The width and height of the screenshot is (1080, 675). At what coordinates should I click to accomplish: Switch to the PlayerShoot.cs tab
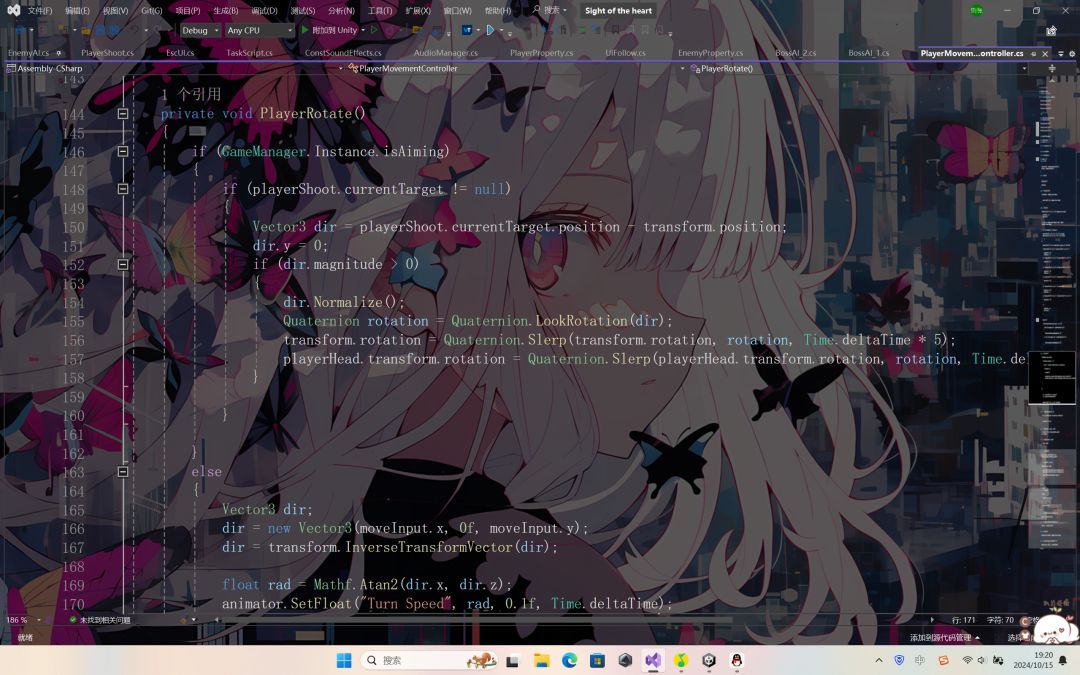pos(107,52)
